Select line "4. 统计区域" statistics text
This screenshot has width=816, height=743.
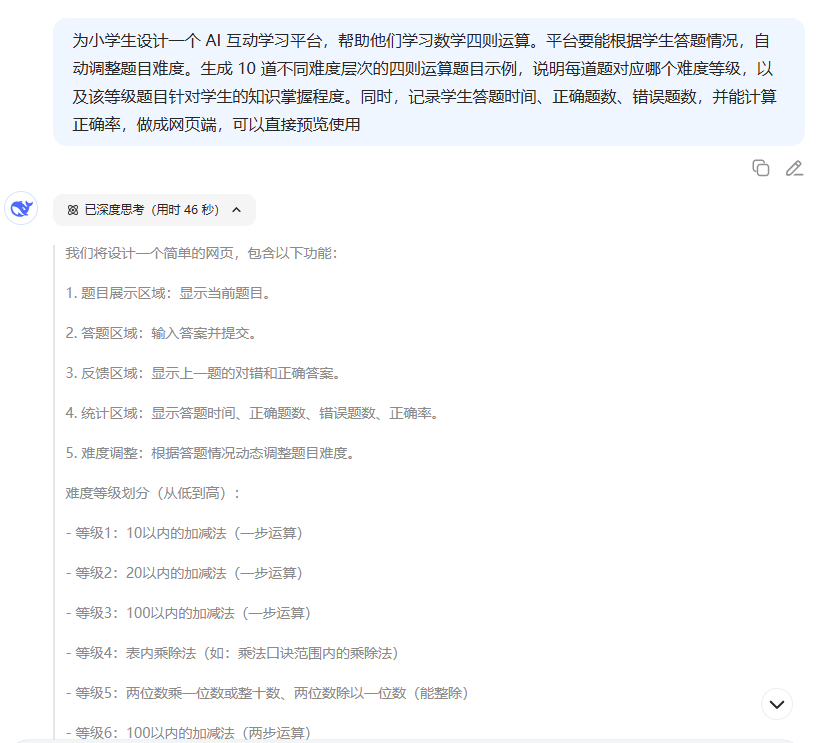tap(252, 413)
